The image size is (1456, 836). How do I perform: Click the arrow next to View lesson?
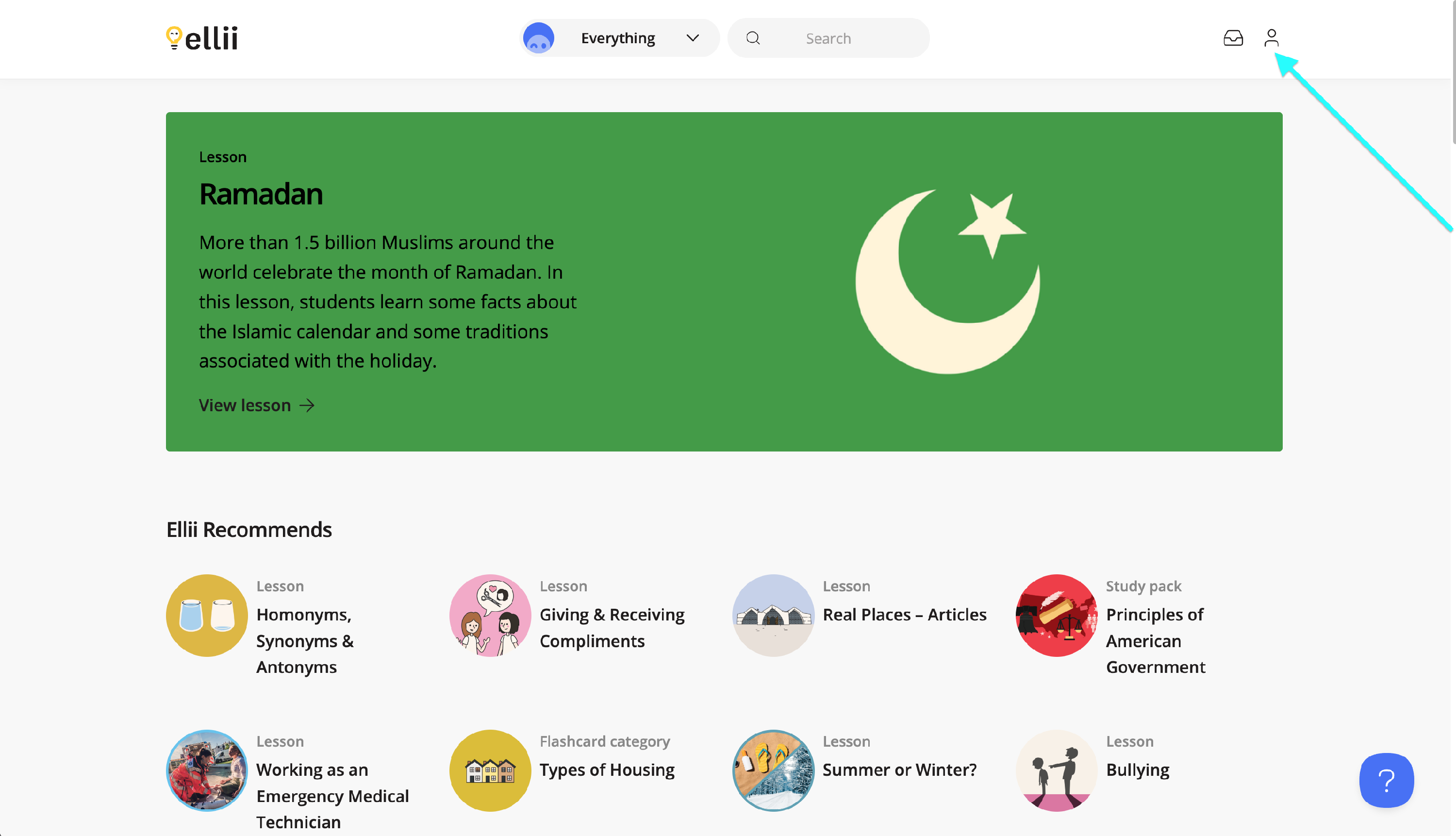pyautogui.click(x=308, y=405)
